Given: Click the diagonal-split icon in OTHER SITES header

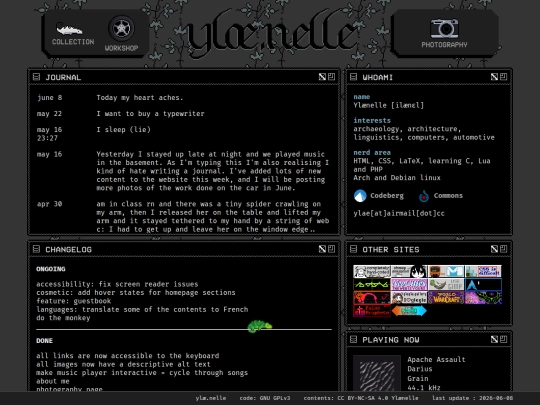Looking at the screenshot, I should point(494,249).
